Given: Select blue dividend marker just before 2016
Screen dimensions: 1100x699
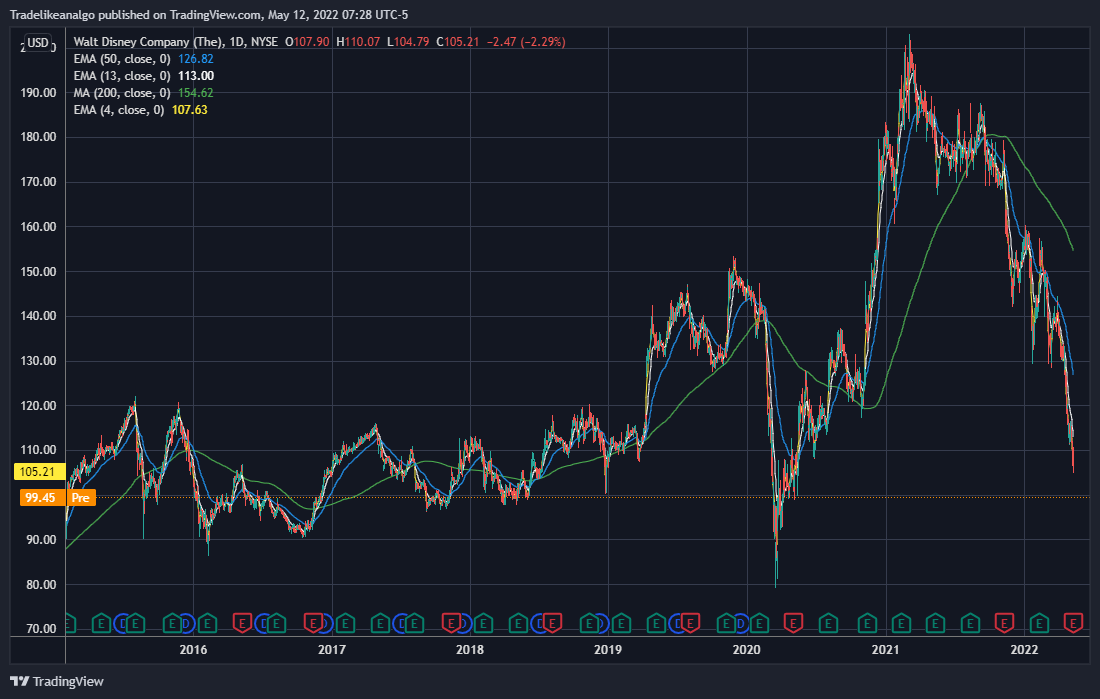Looking at the screenshot, I should point(187,623).
